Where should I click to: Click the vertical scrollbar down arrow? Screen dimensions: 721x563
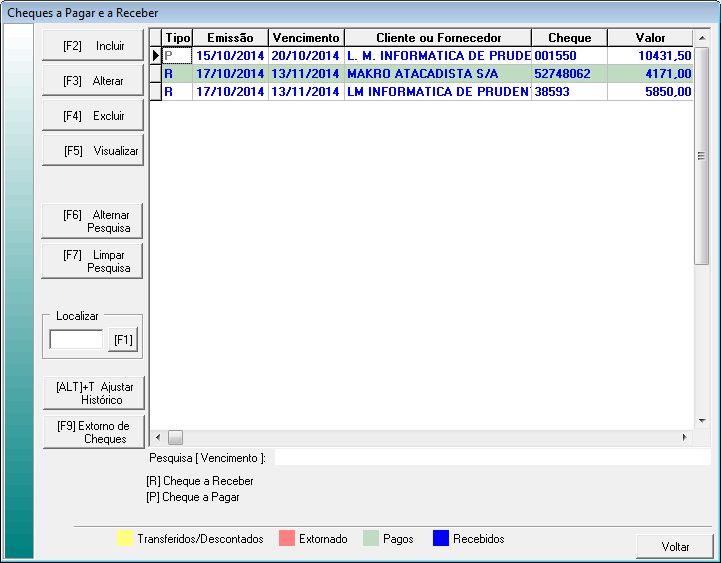[702, 422]
